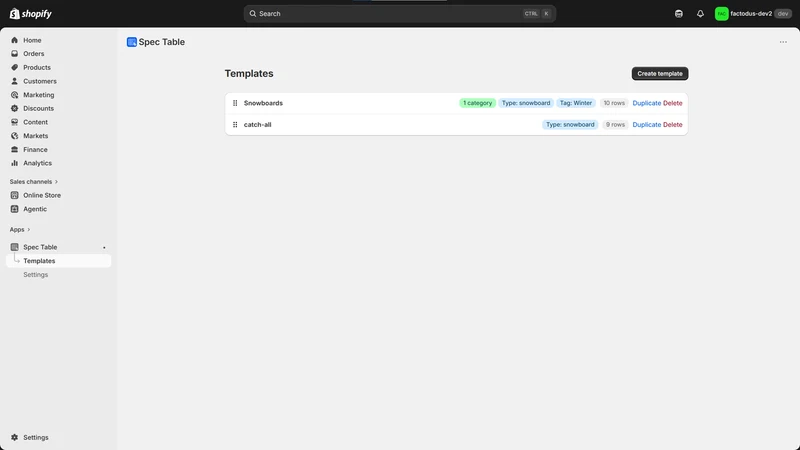Open the Home icon in sidebar
This screenshot has height=450, width=800.
pyautogui.click(x=14, y=40)
